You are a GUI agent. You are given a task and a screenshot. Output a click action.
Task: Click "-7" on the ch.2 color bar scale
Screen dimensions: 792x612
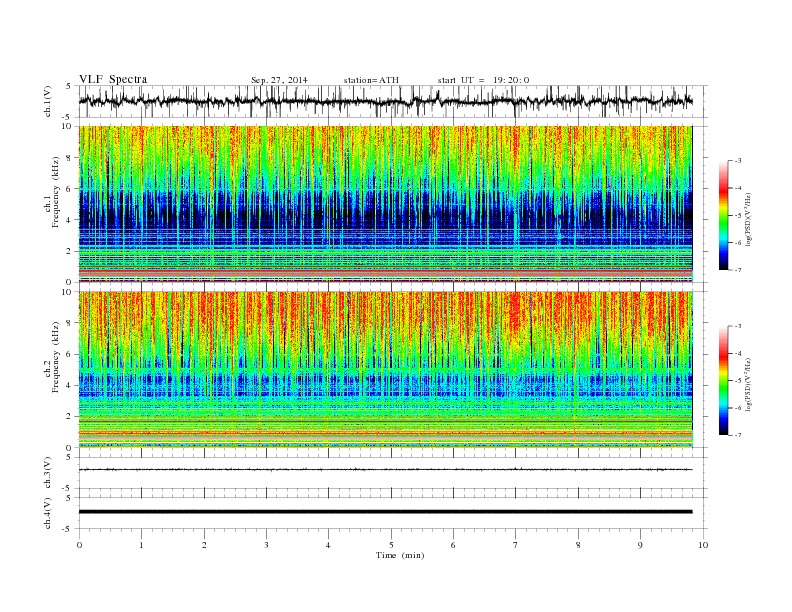pyautogui.click(x=737, y=435)
